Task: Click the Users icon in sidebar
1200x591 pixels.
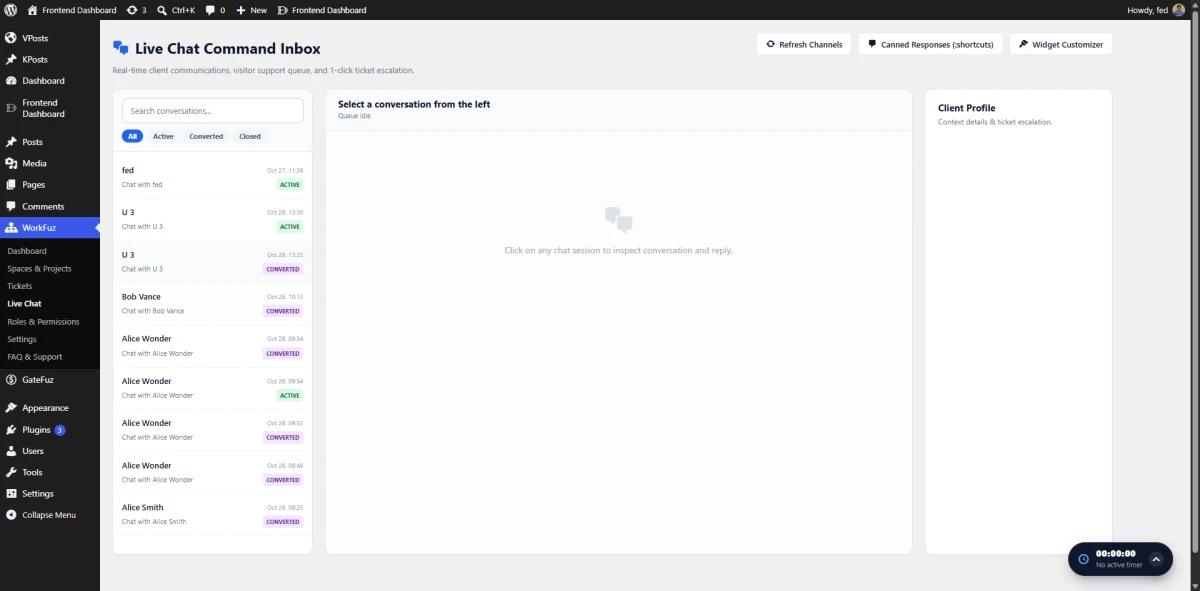Action: pos(11,451)
